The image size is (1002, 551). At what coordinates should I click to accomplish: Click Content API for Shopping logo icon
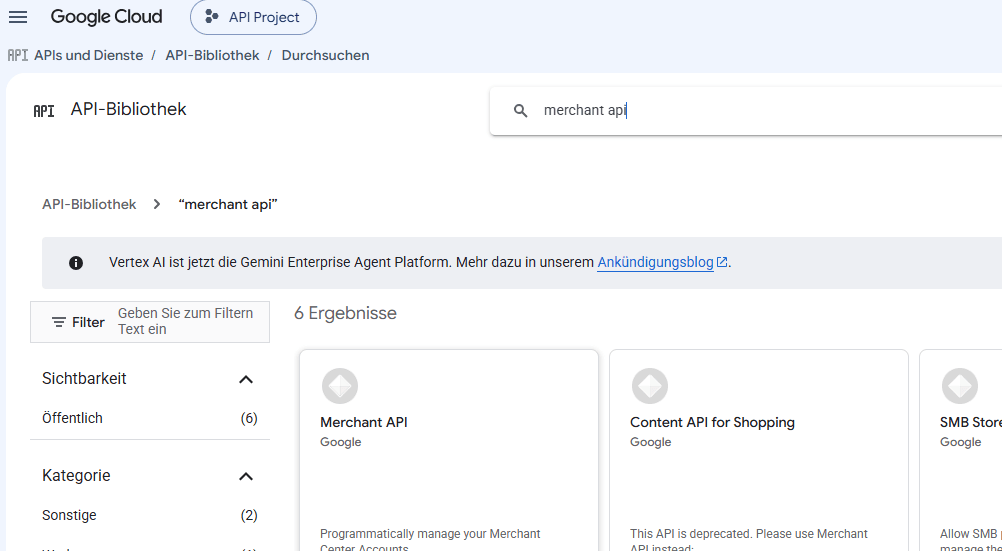[x=650, y=386]
